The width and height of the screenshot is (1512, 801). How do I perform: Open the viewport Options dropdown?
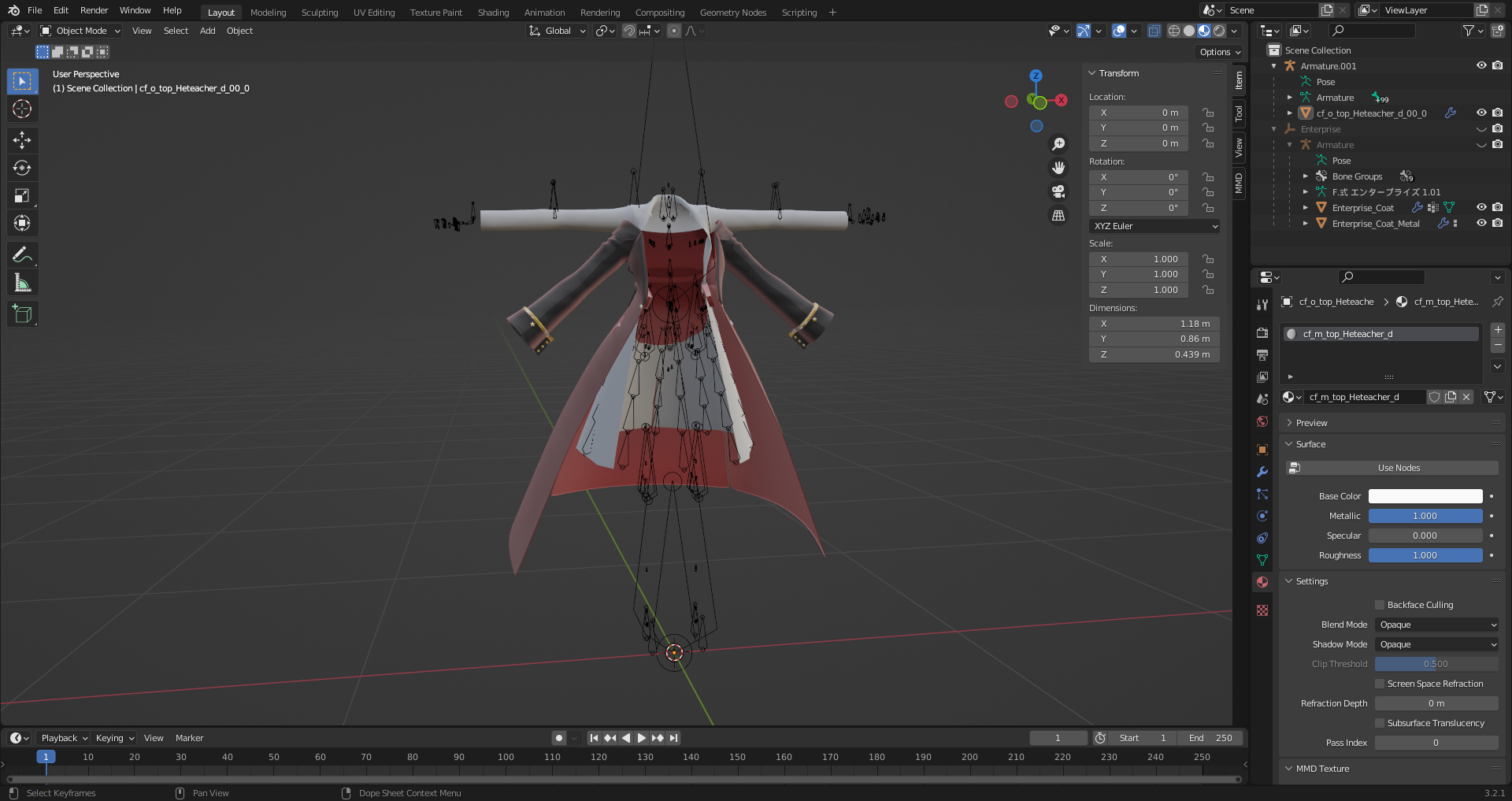coord(1220,52)
